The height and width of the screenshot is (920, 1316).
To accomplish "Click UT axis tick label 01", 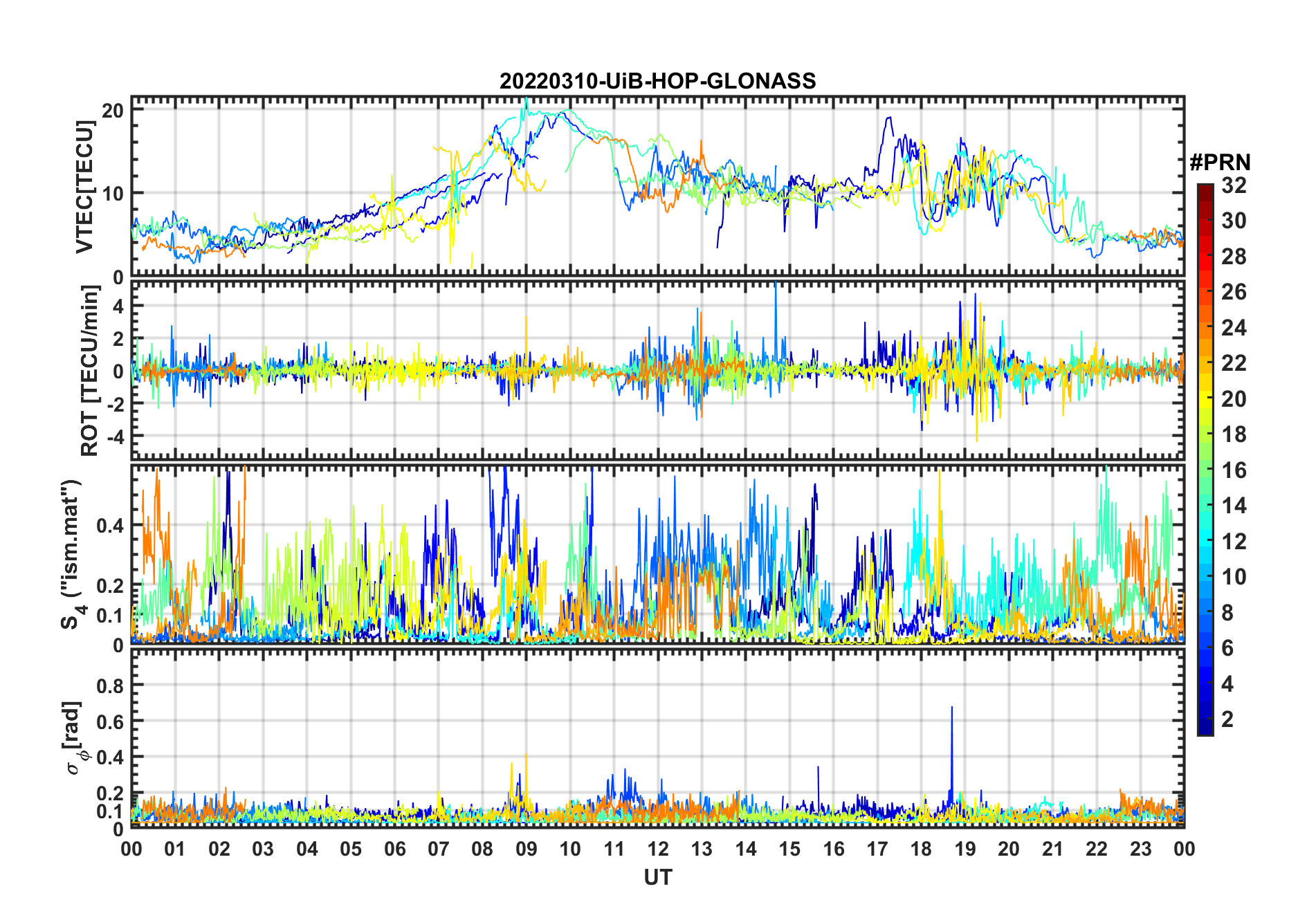I will 175,849.
